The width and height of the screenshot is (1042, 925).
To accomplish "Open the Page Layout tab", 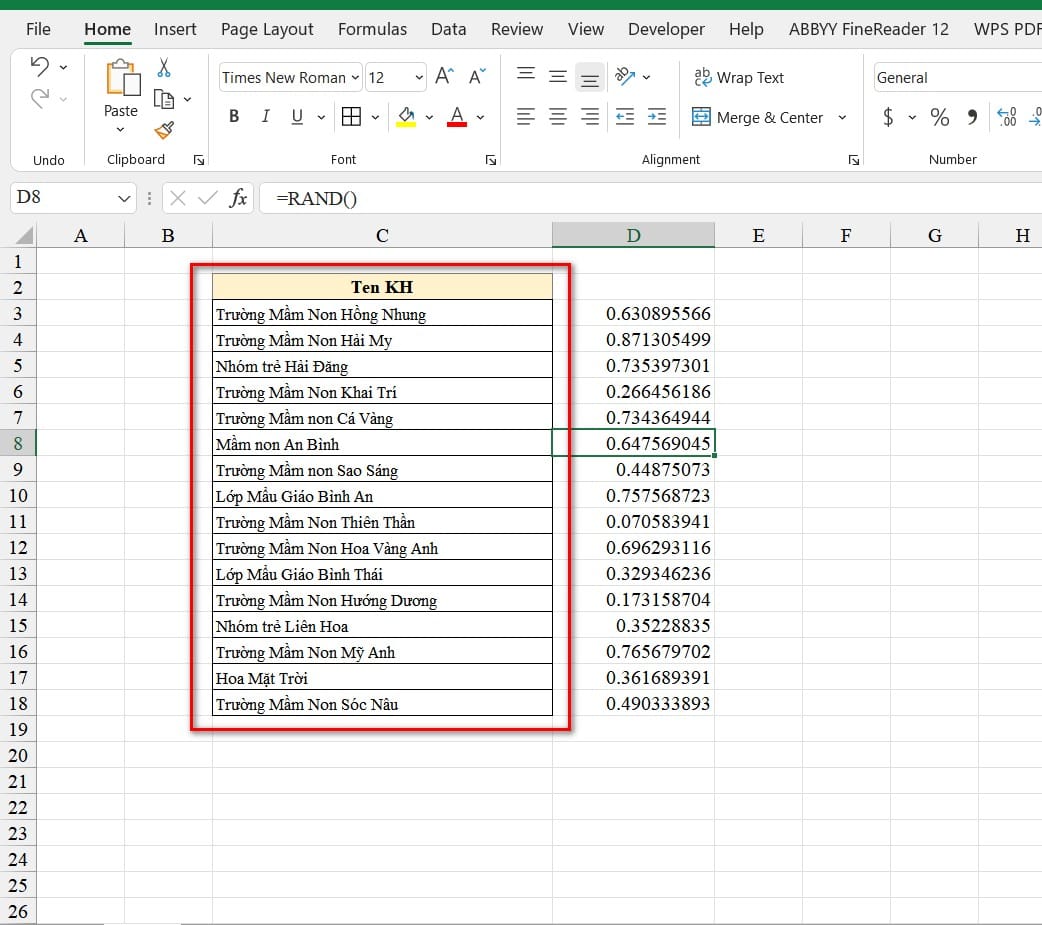I will 266,29.
